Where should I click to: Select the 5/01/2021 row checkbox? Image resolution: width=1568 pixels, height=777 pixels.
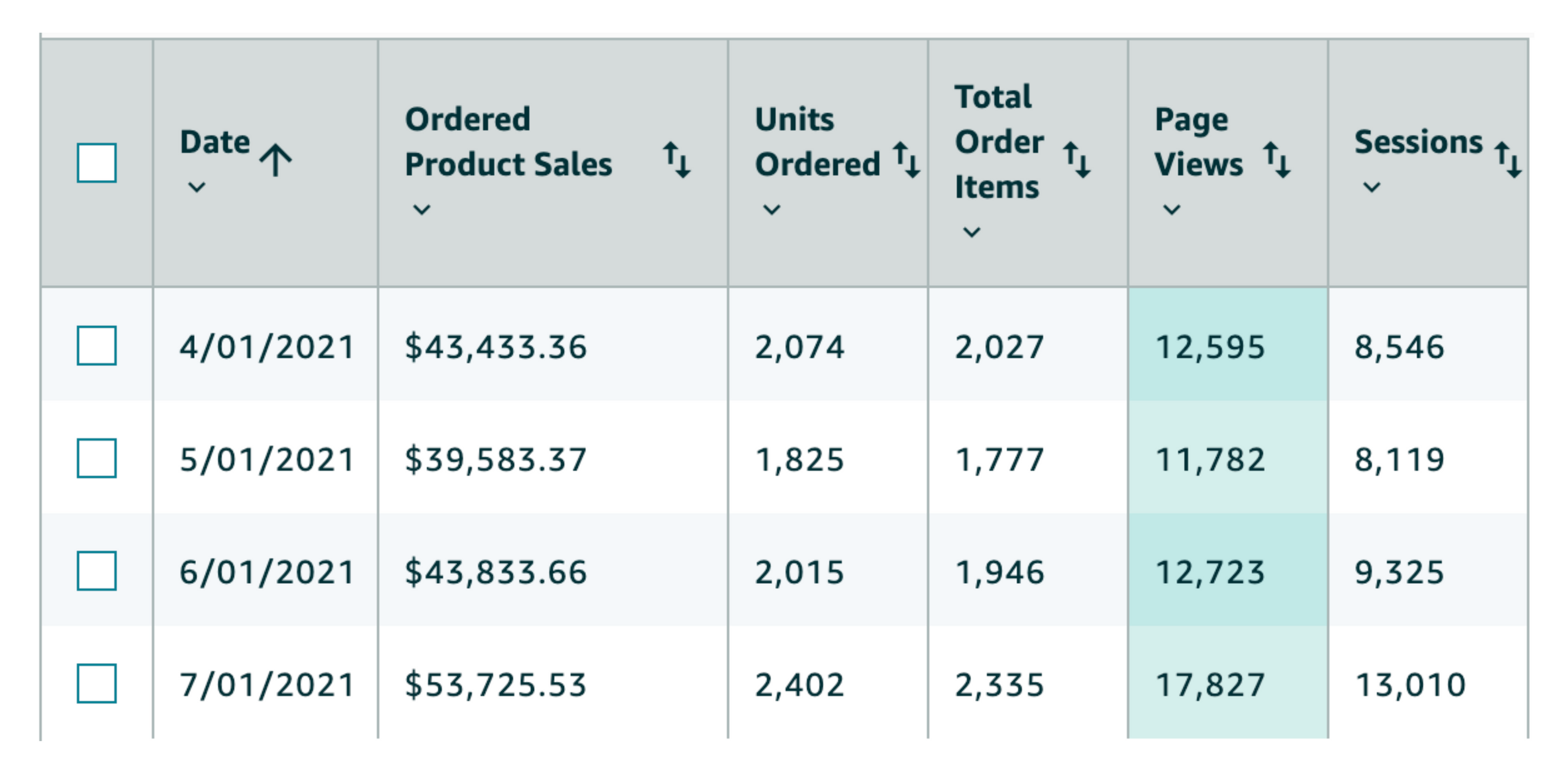(x=97, y=458)
